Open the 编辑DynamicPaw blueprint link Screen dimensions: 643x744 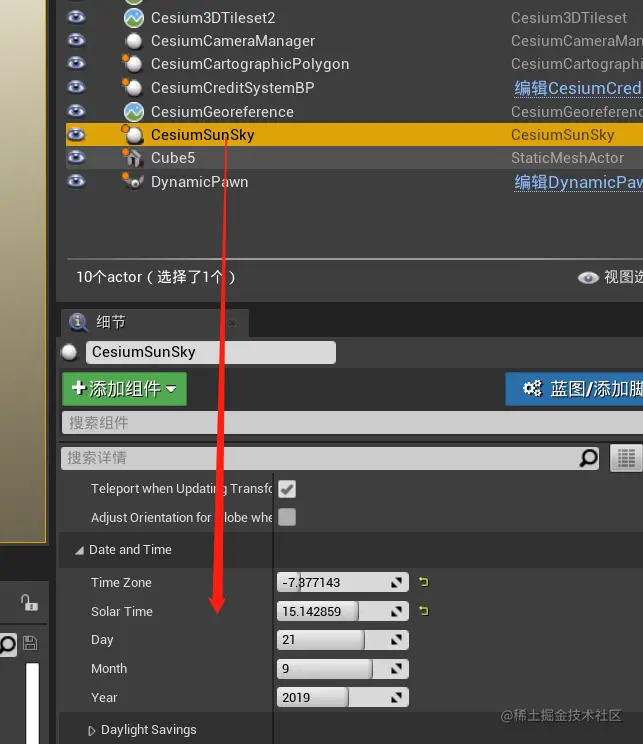578,183
